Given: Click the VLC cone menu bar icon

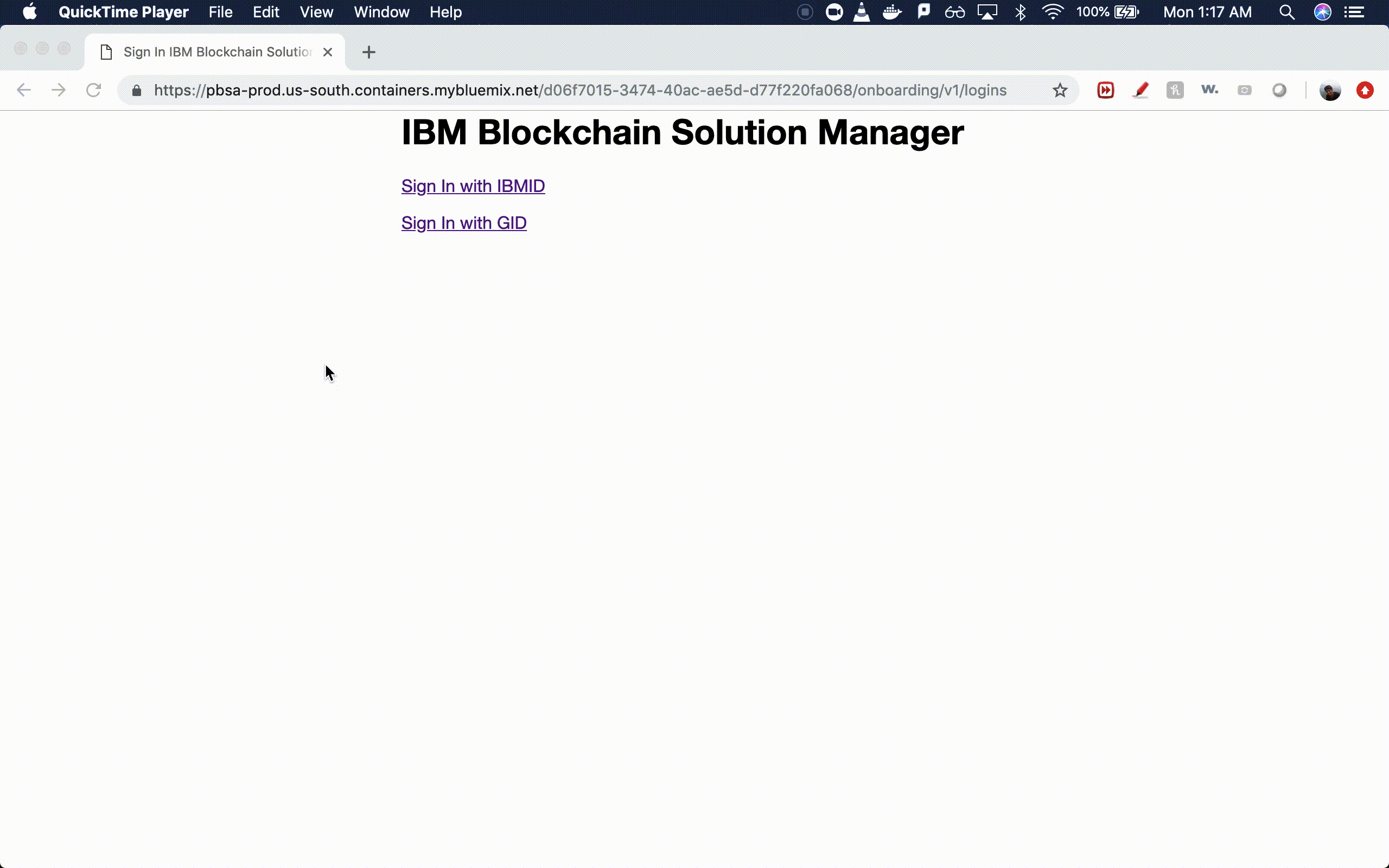Looking at the screenshot, I should click(x=862, y=12).
